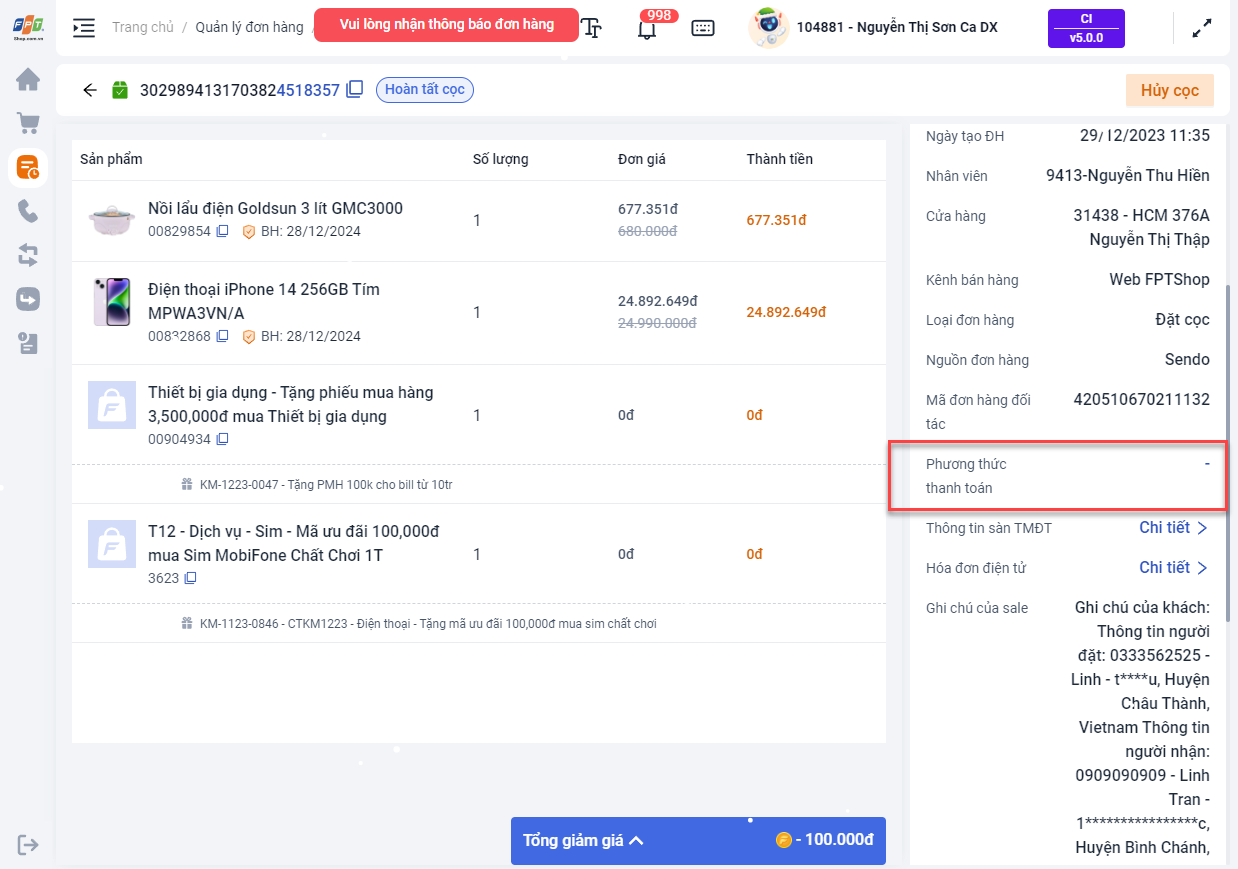Viewport: 1238px width, 869px height.
Task: Click the iPhone 14 product thumbnail
Action: [112, 302]
